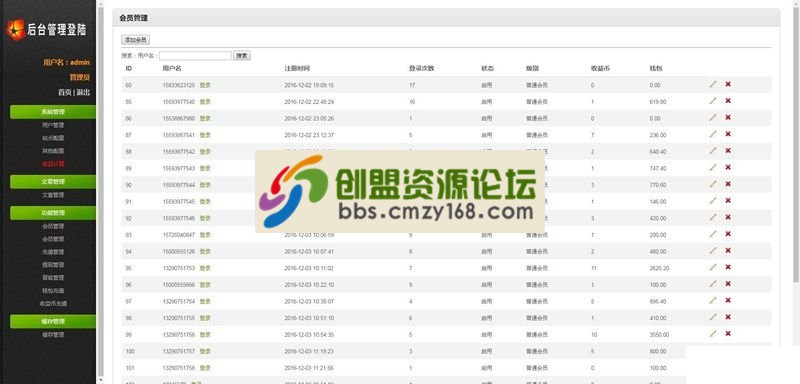Select wallet value 2626.20 in row 95

tap(660, 268)
